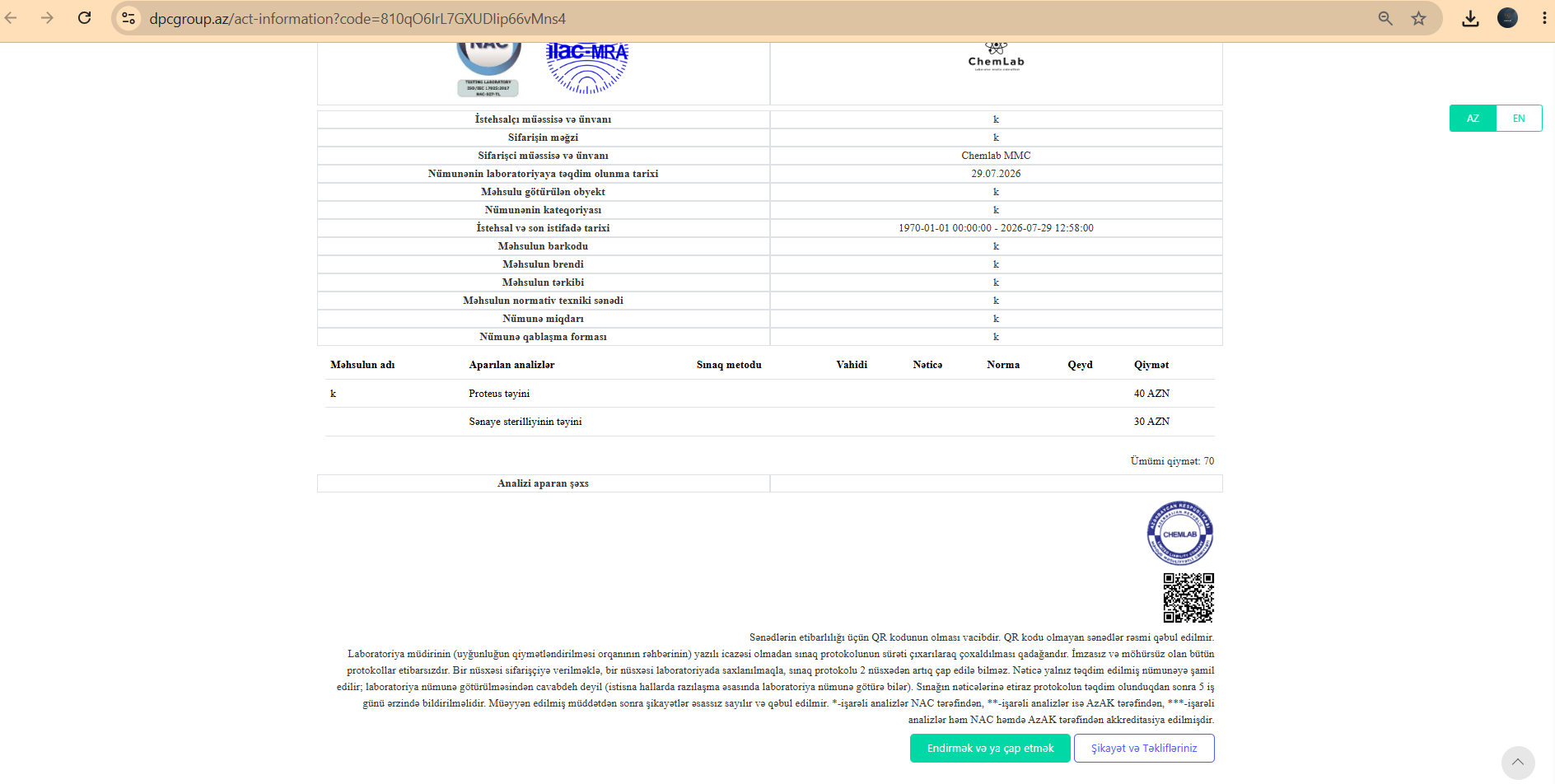The width and height of the screenshot is (1555, 784).
Task: Click the scroll-to-top arrow button
Action: 1518,763
